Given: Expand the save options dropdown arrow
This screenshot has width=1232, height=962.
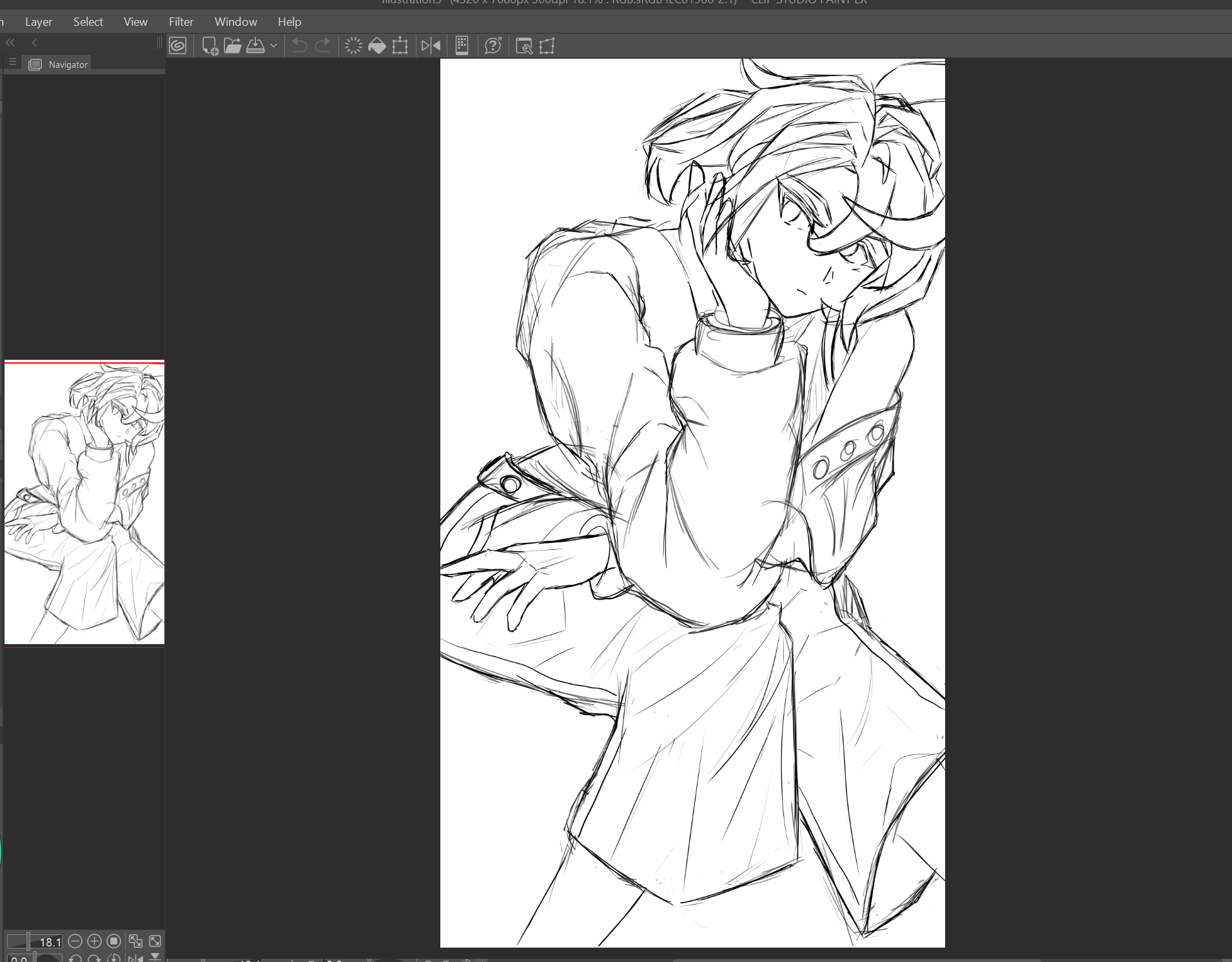Looking at the screenshot, I should [273, 46].
